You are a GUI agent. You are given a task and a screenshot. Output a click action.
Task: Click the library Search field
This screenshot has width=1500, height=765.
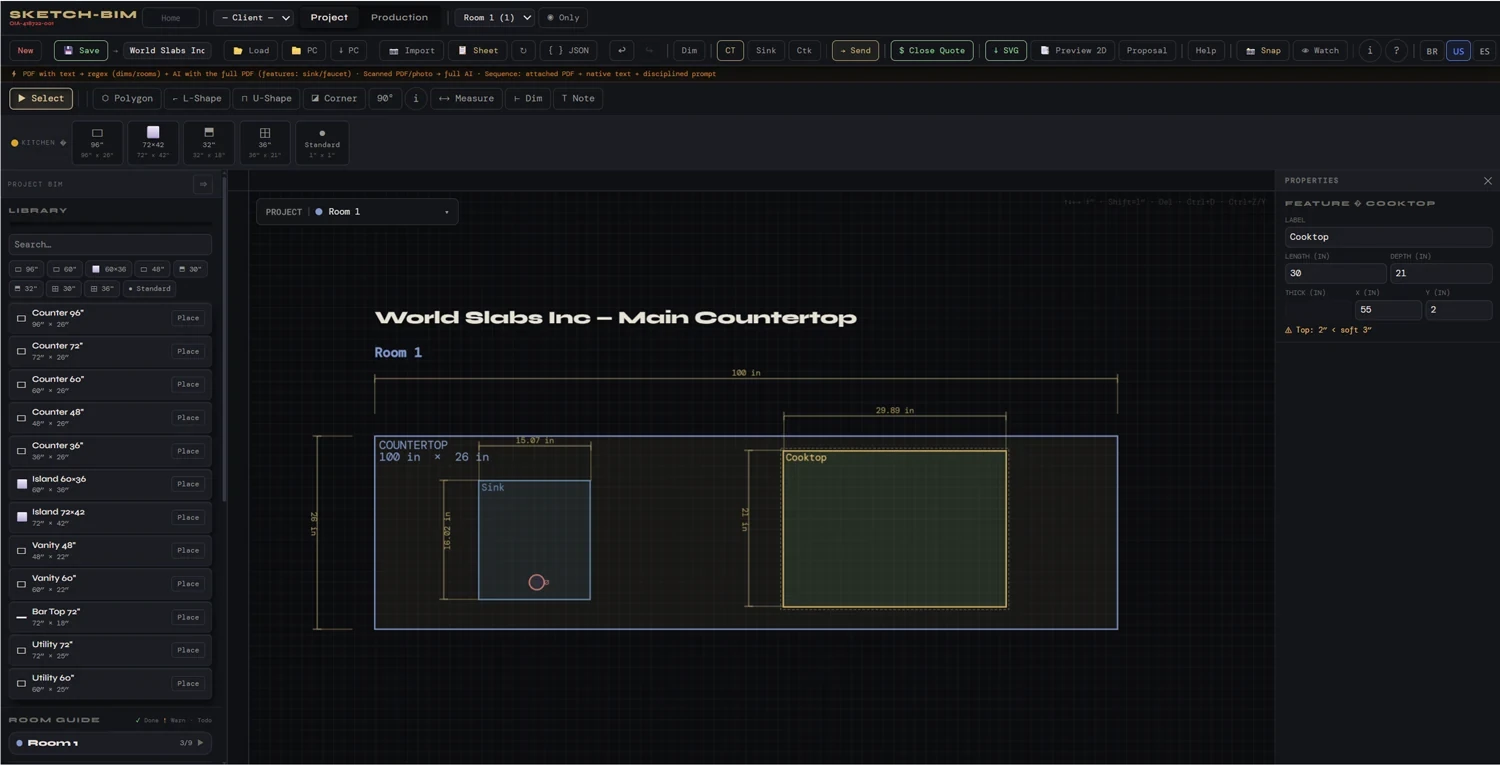110,244
